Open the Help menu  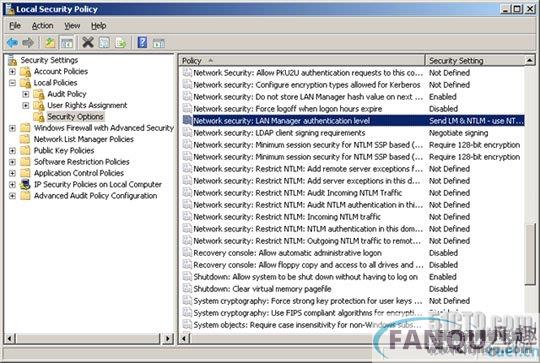coord(98,26)
